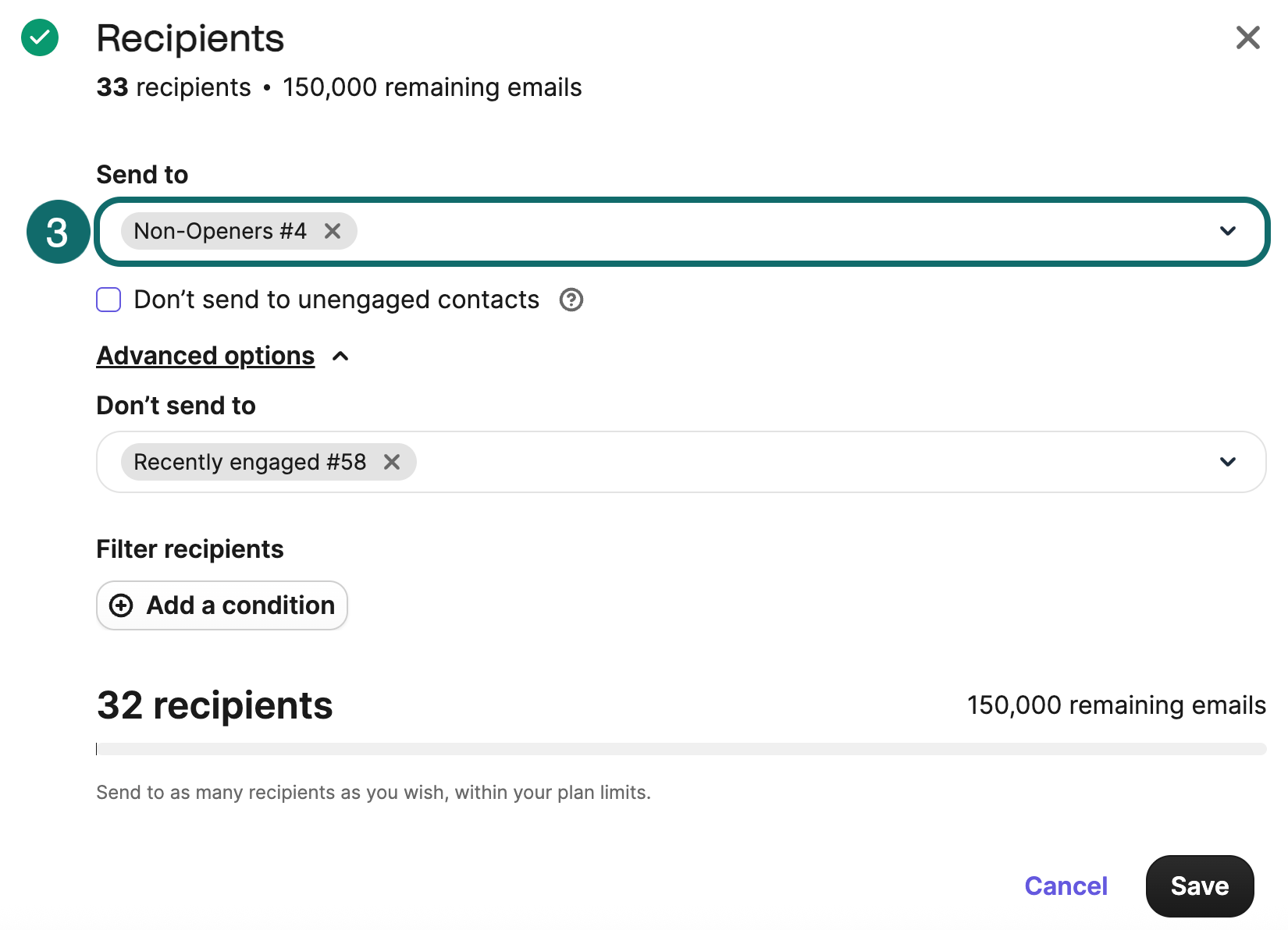Remove the Recently engaged #58 tag
Image resolution: width=1288 pixels, height=930 pixels.
point(392,462)
